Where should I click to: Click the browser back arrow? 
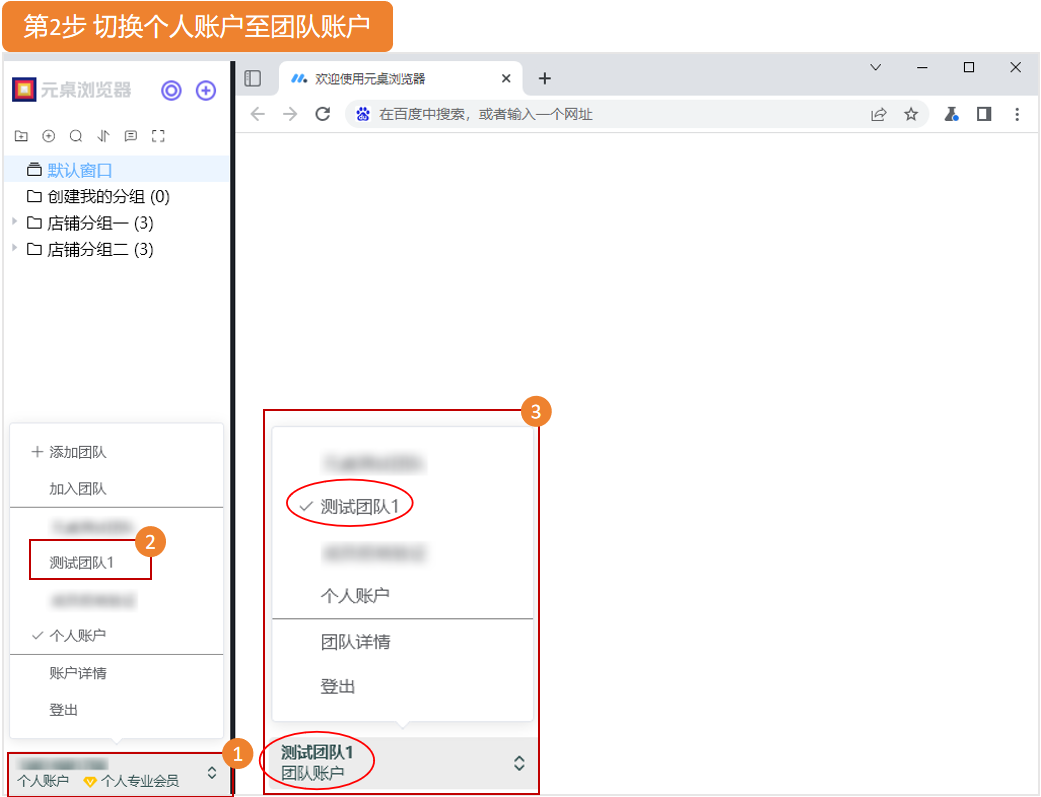click(258, 114)
